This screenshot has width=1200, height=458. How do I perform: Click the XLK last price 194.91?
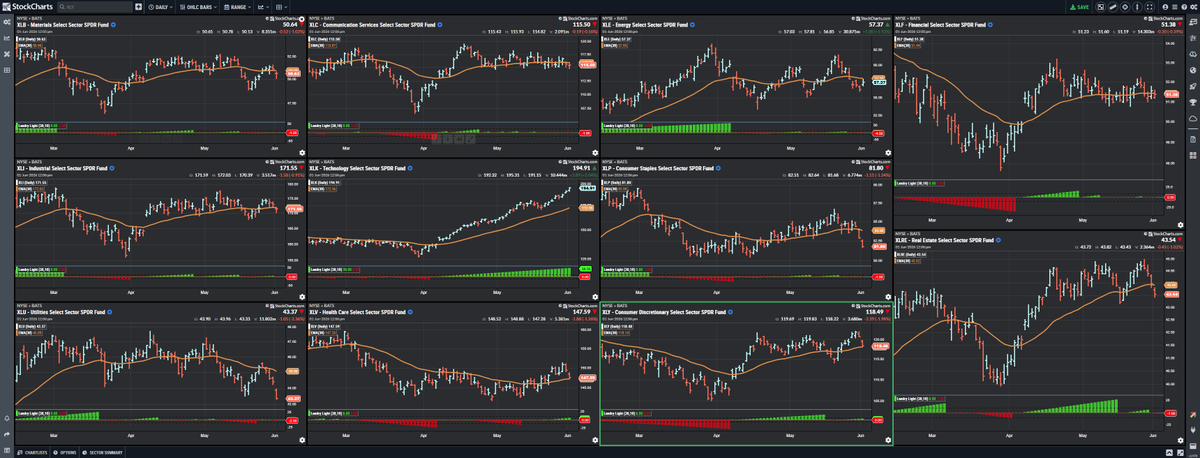[x=582, y=168]
